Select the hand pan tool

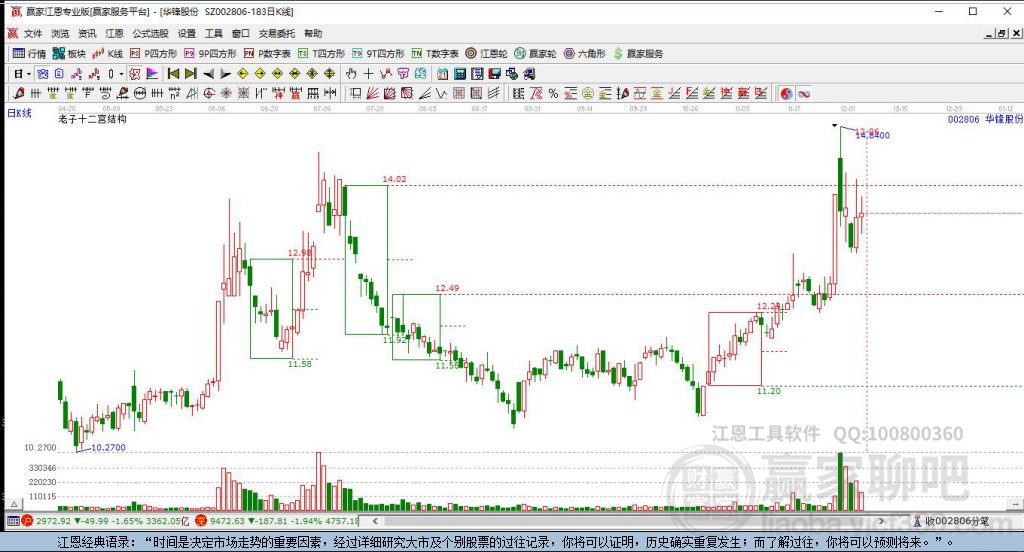pos(351,74)
